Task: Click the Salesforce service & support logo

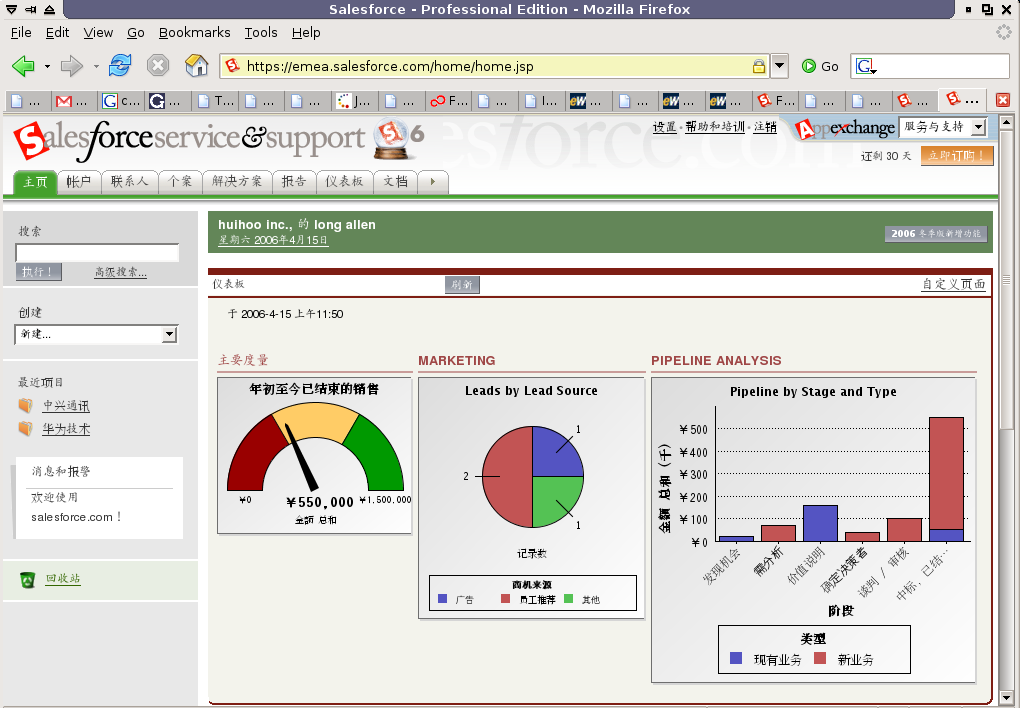Action: 189,139
